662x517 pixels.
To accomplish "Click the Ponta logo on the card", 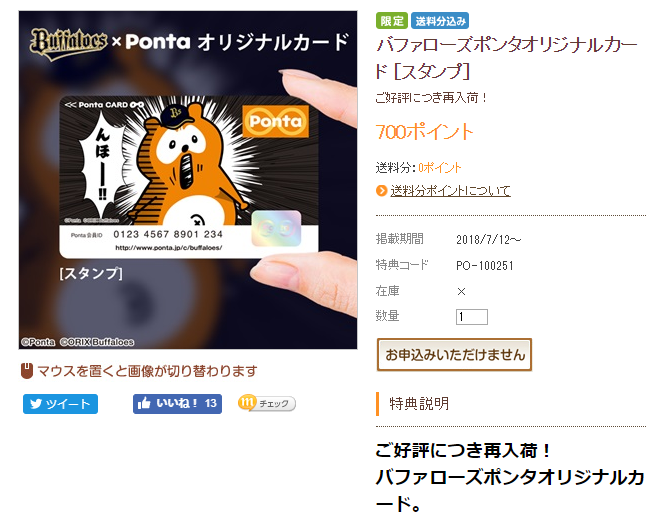I will click(x=275, y=122).
